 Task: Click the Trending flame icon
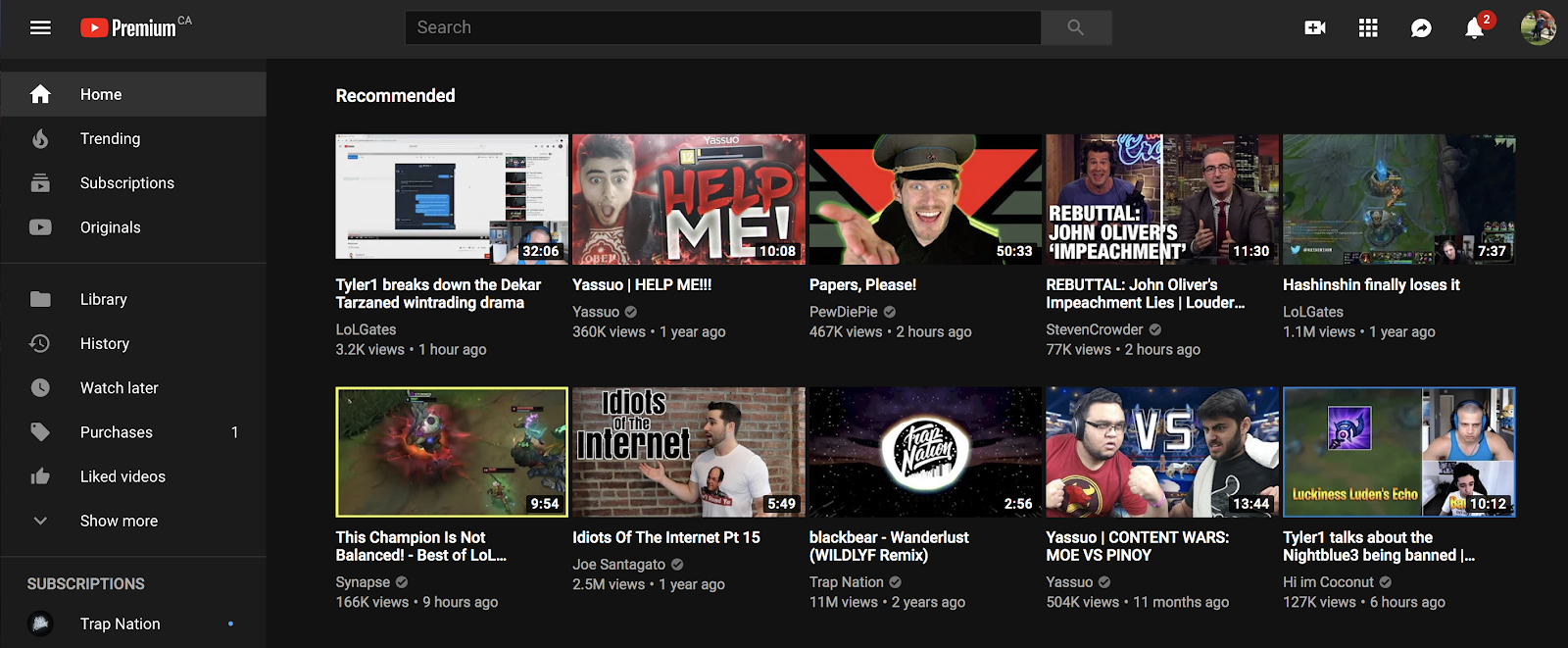(x=40, y=138)
